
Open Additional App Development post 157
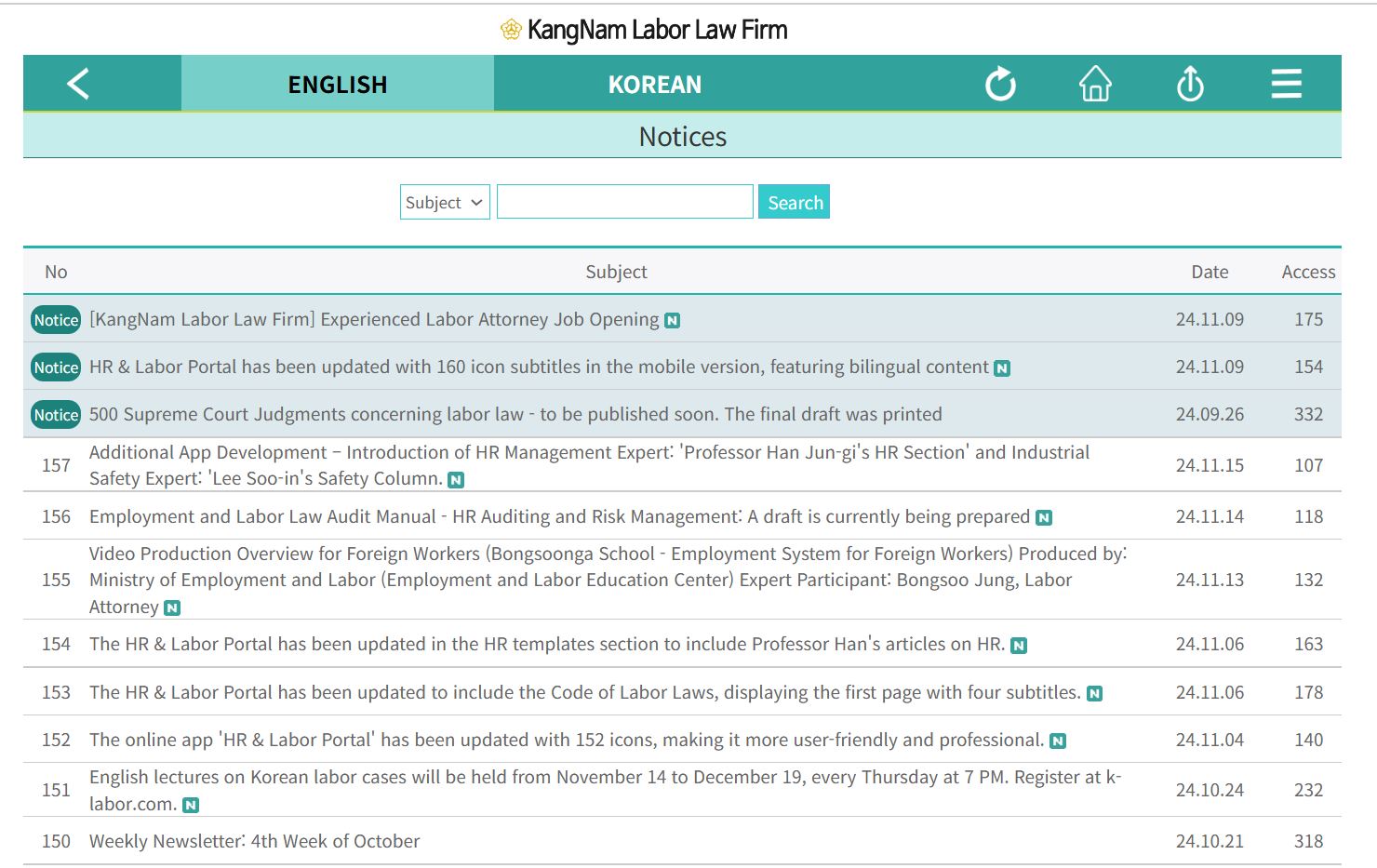tap(589, 465)
